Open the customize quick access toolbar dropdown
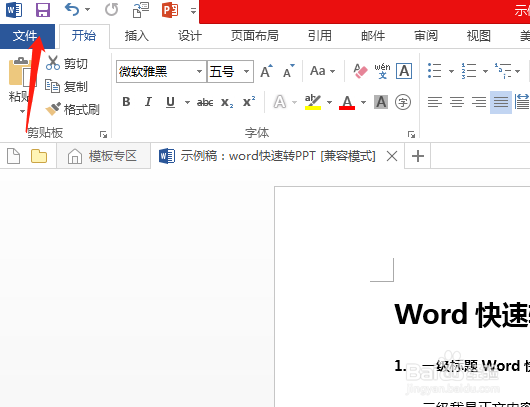The width and height of the screenshot is (530, 407). tap(193, 11)
